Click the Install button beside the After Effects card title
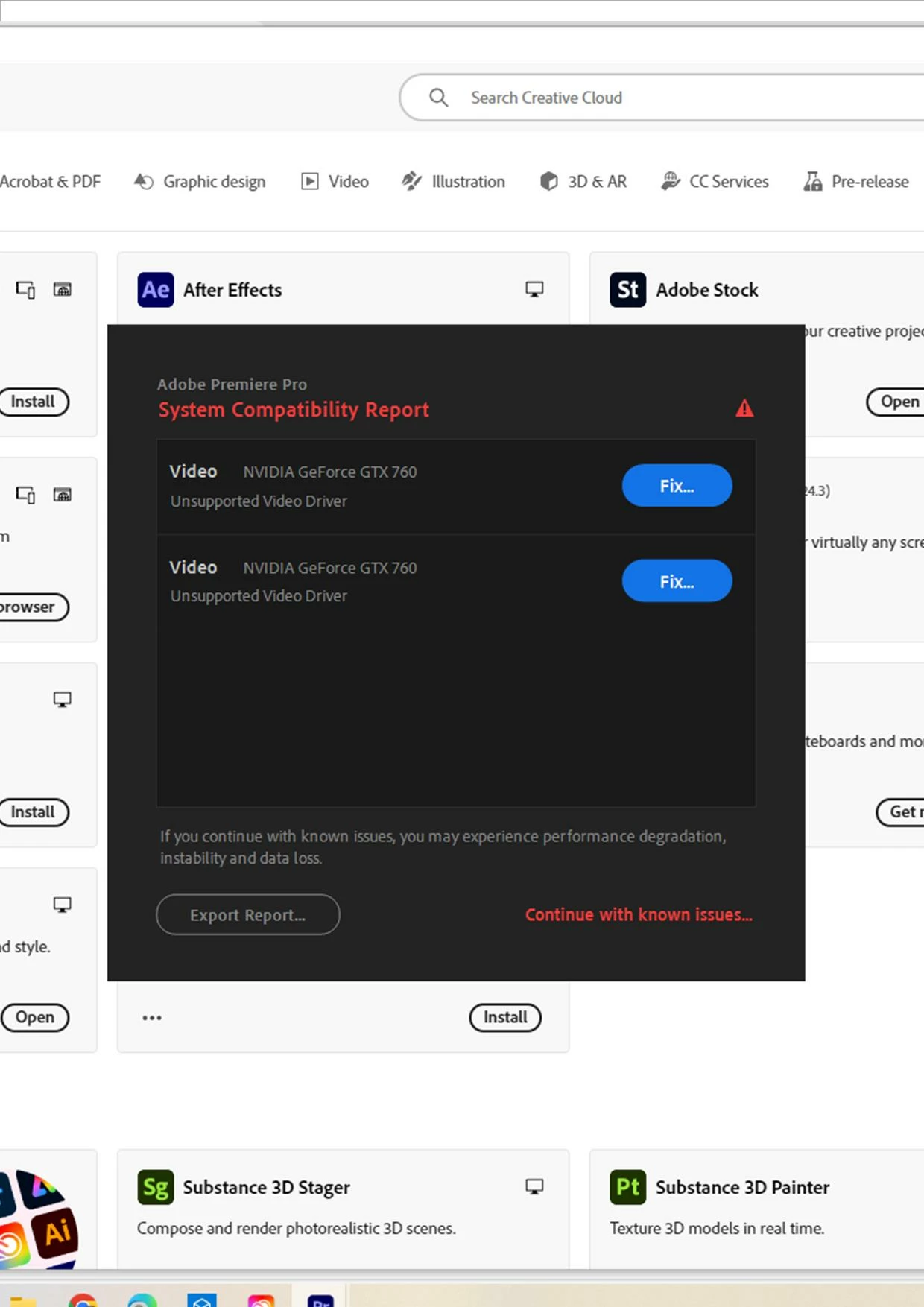Image resolution: width=924 pixels, height=1307 pixels. tap(34, 402)
